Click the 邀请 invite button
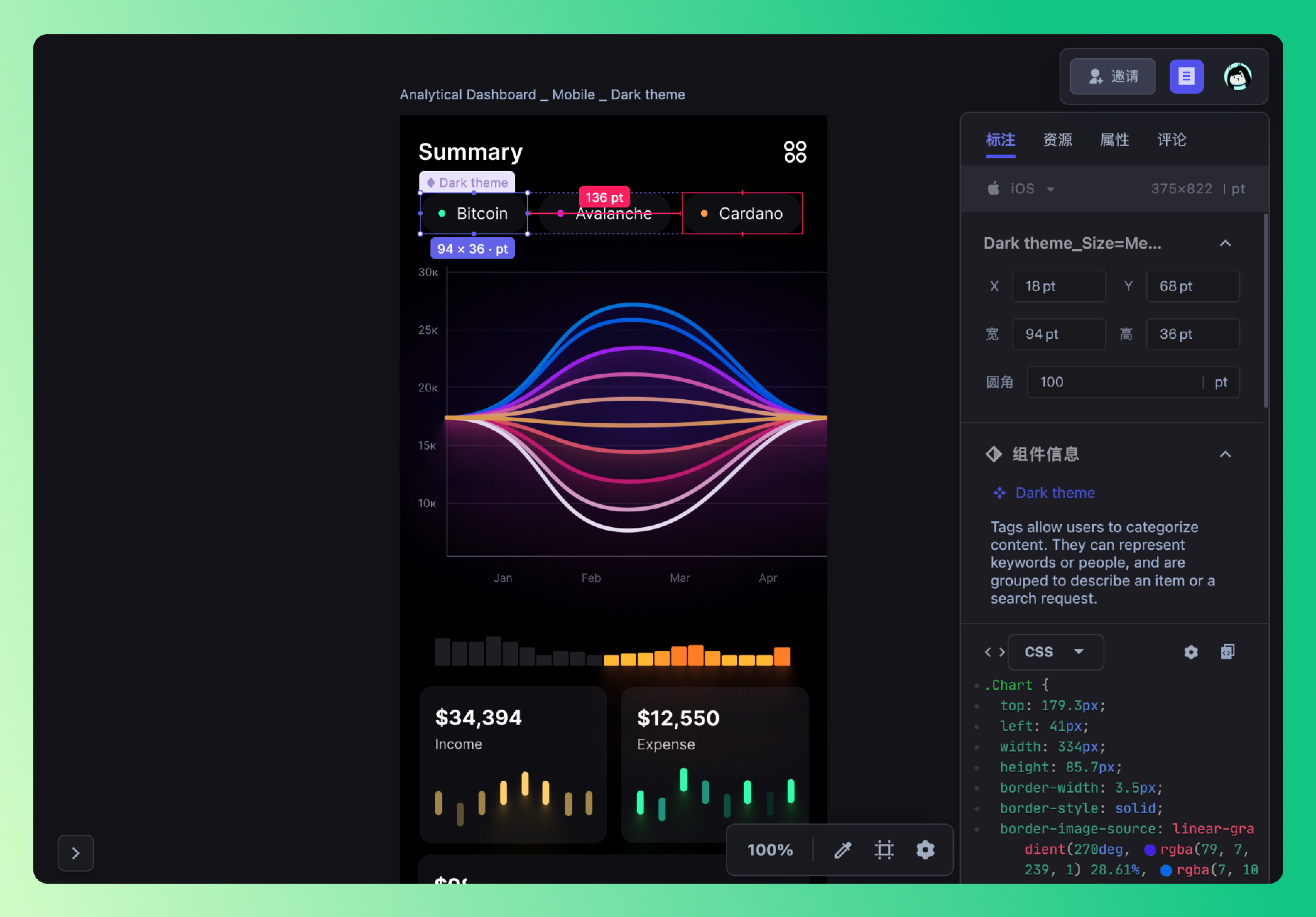 tap(1113, 76)
